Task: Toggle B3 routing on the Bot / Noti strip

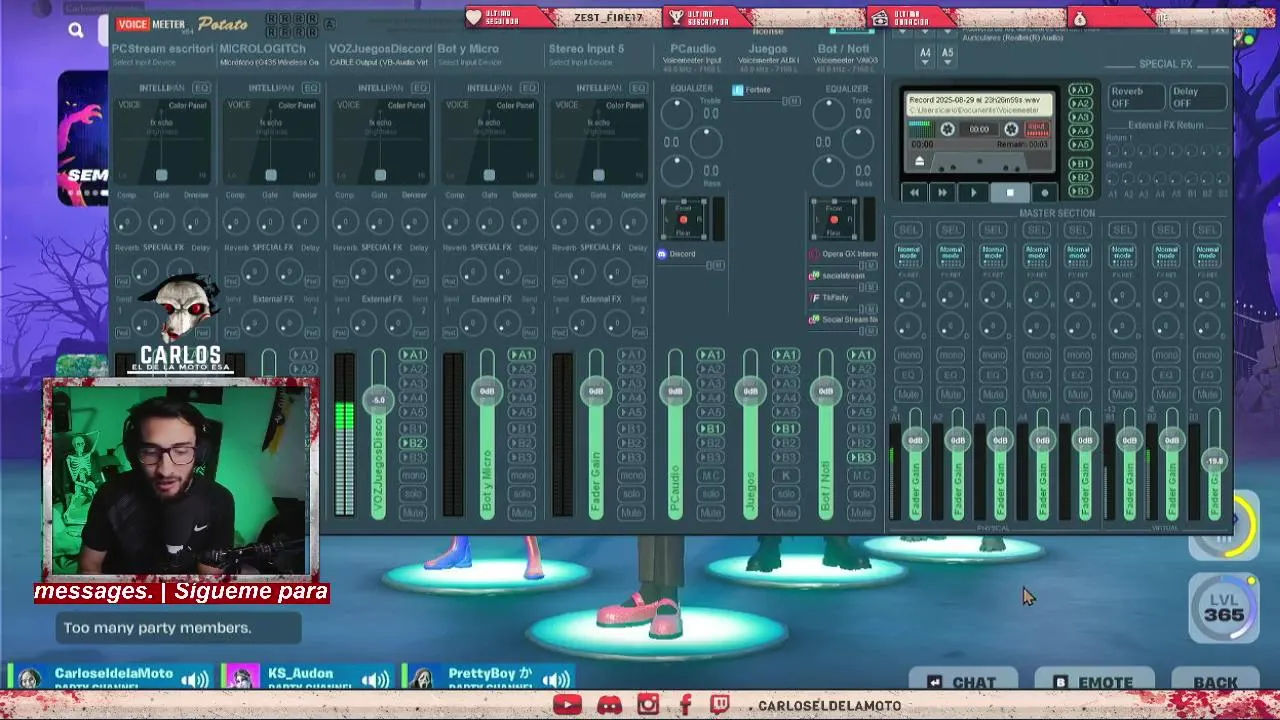Action: (861, 458)
